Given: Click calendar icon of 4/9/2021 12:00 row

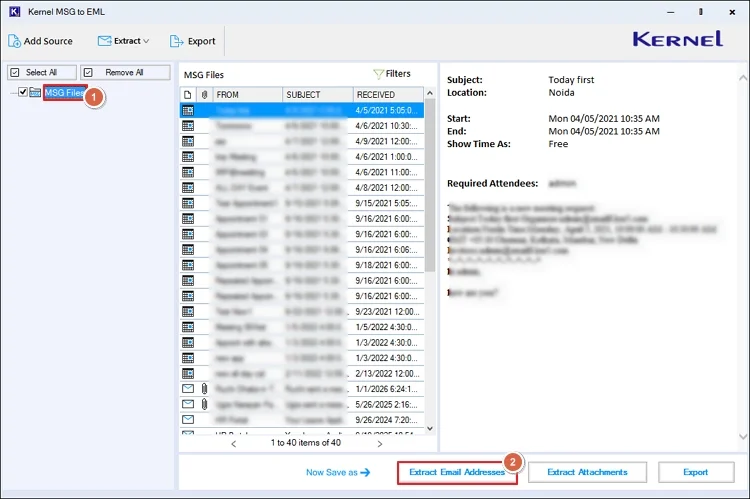Looking at the screenshot, I should [x=188, y=141].
